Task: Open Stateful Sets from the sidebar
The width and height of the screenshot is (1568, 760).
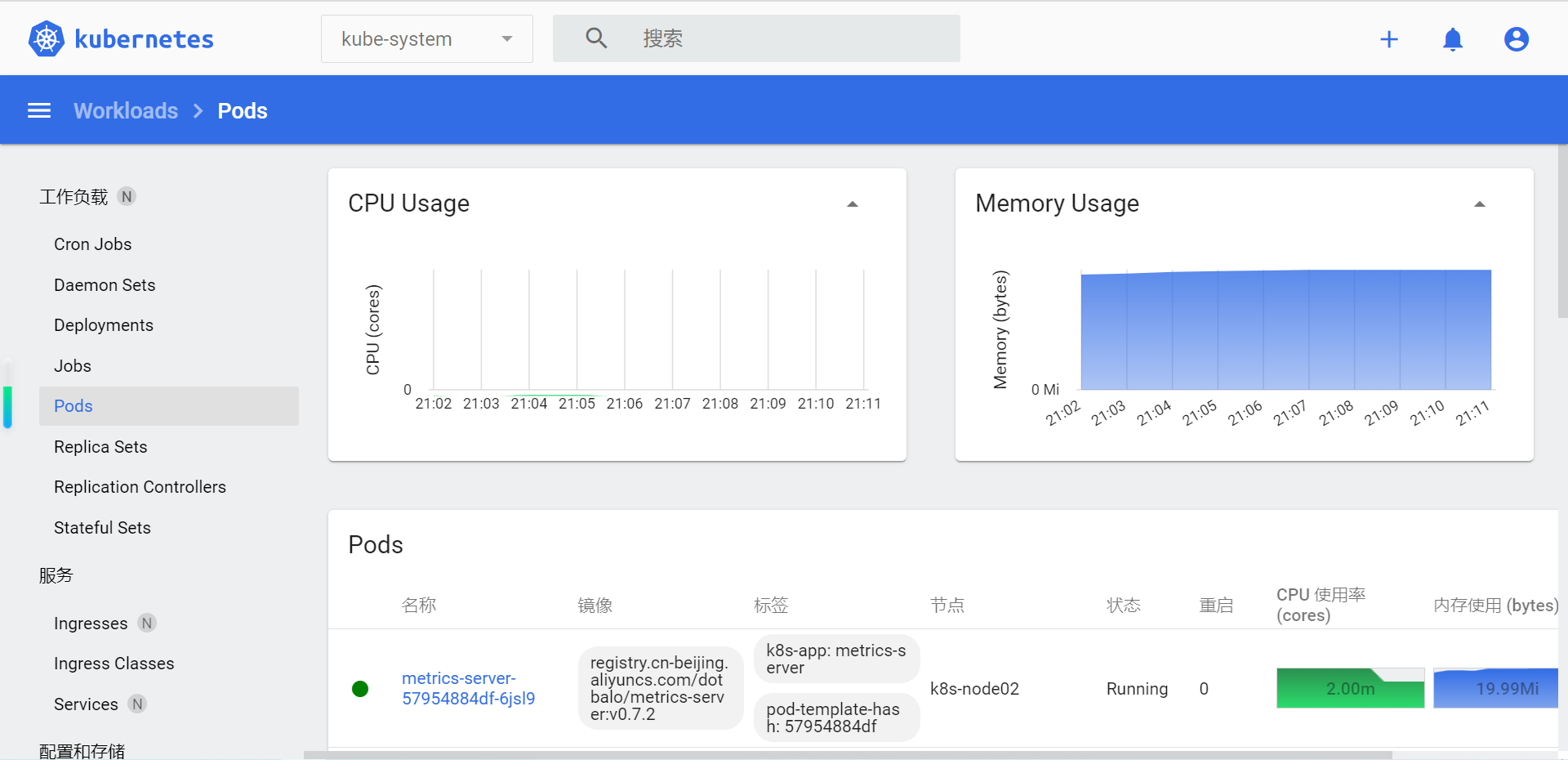Action: (102, 528)
